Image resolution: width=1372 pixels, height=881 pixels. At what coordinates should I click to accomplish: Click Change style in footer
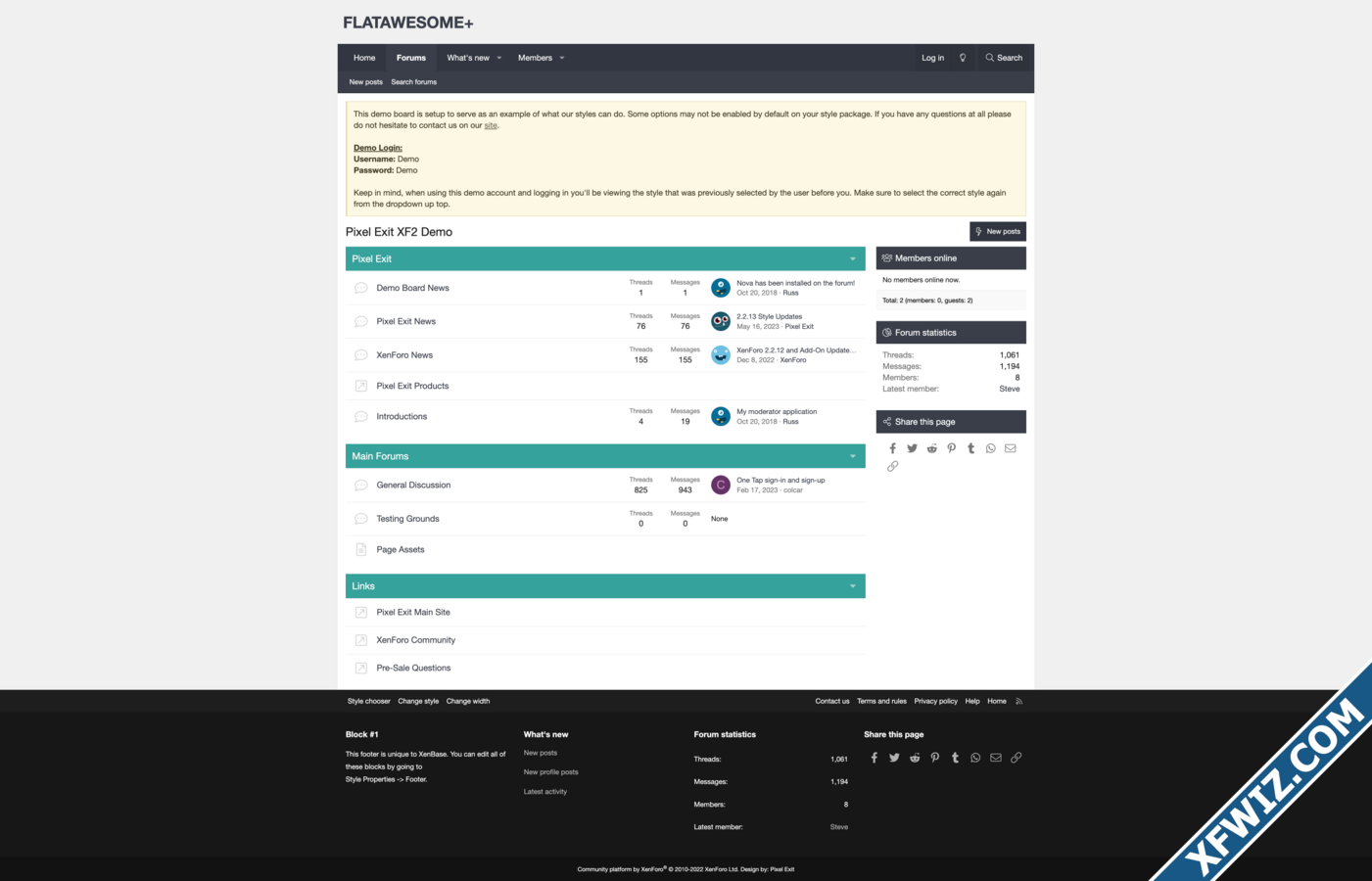point(418,701)
